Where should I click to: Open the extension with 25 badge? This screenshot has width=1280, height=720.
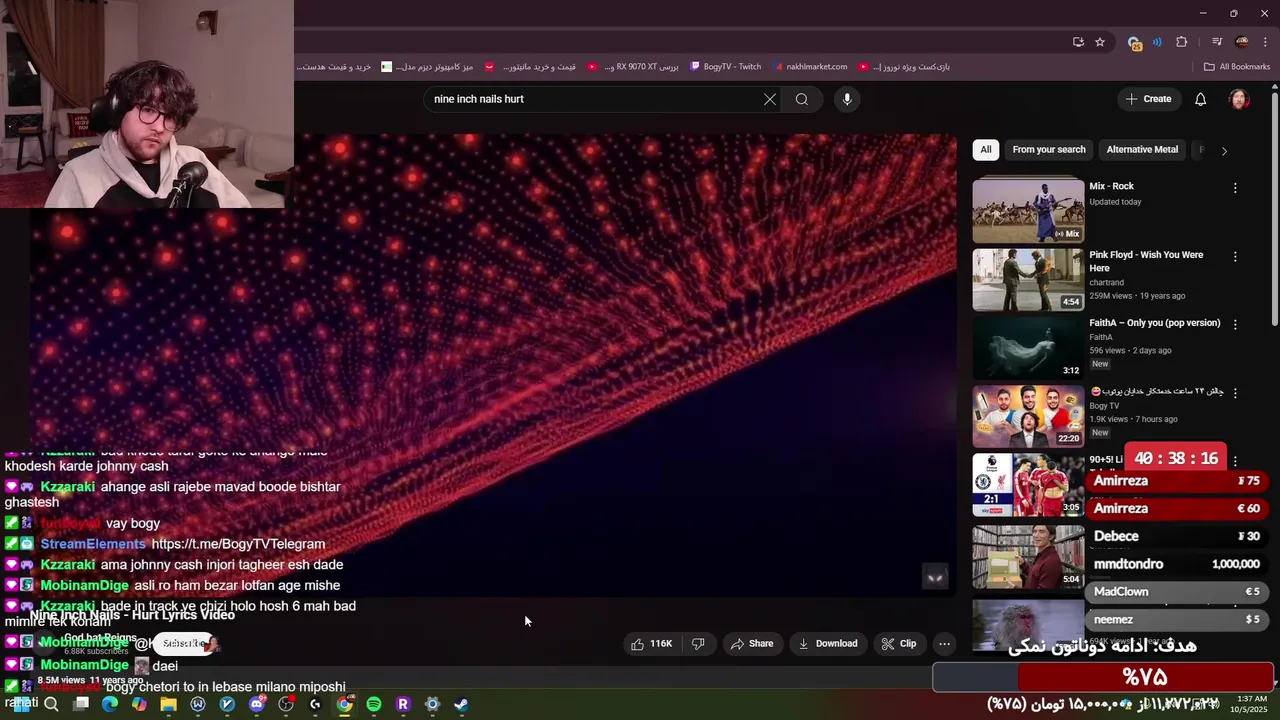(1134, 42)
